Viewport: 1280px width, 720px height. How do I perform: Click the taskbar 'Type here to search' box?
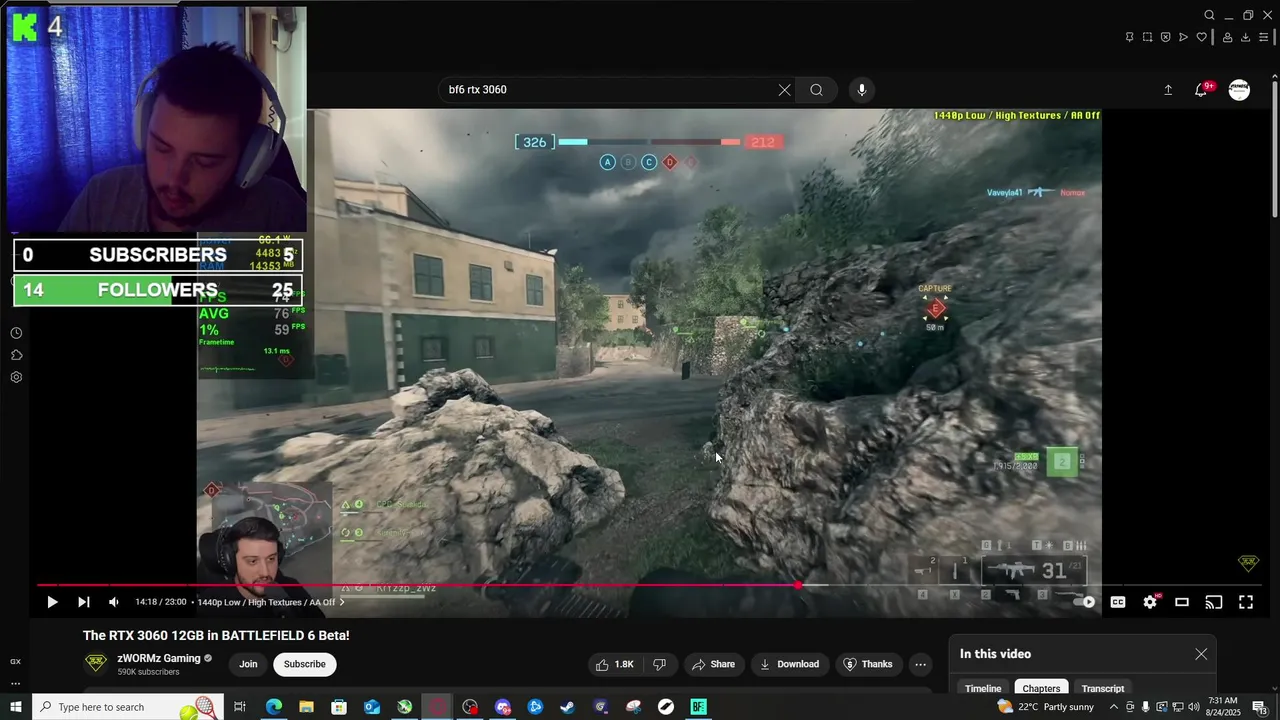coord(128,707)
